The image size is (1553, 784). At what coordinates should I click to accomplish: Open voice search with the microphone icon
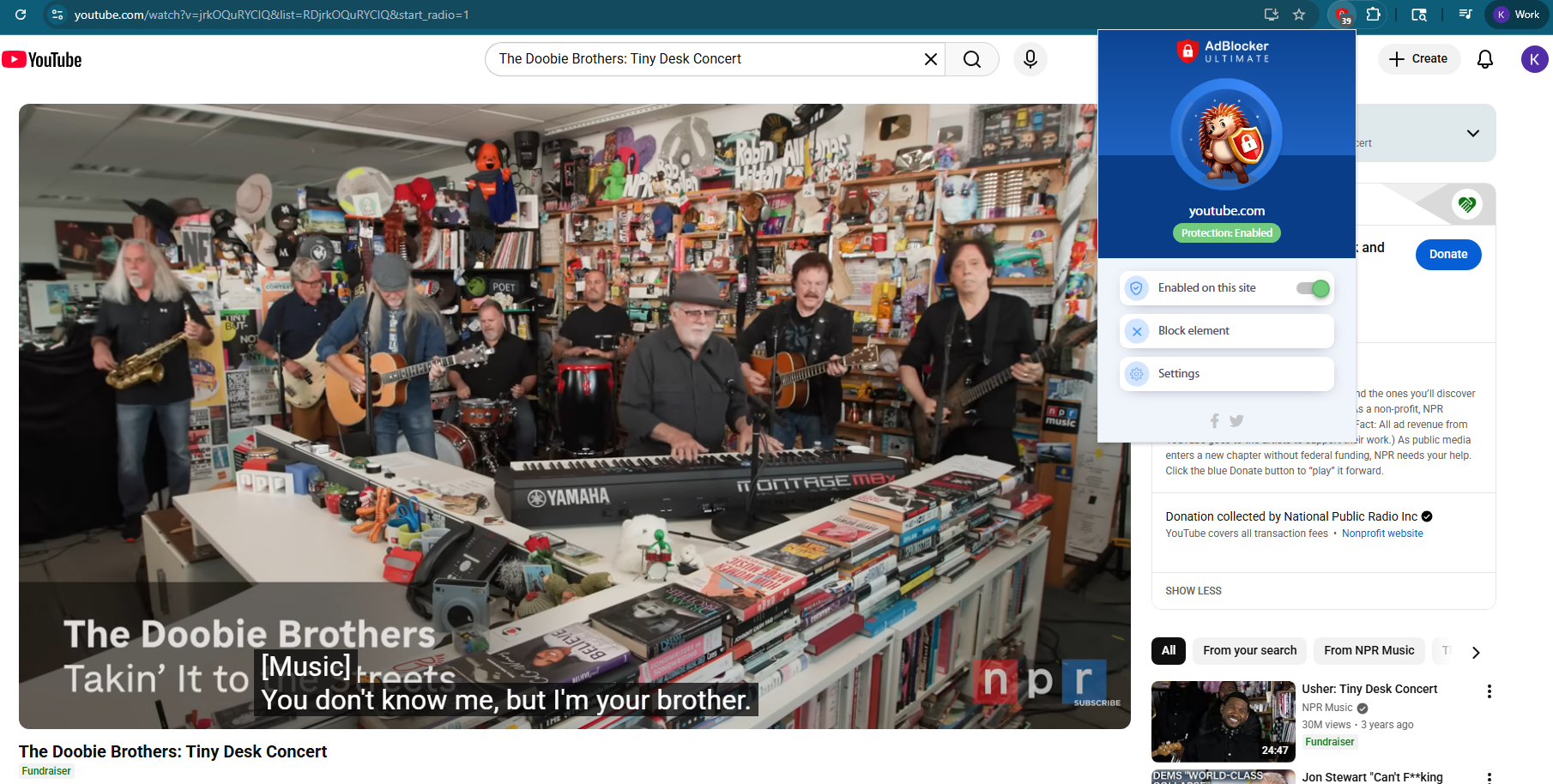coord(1030,58)
